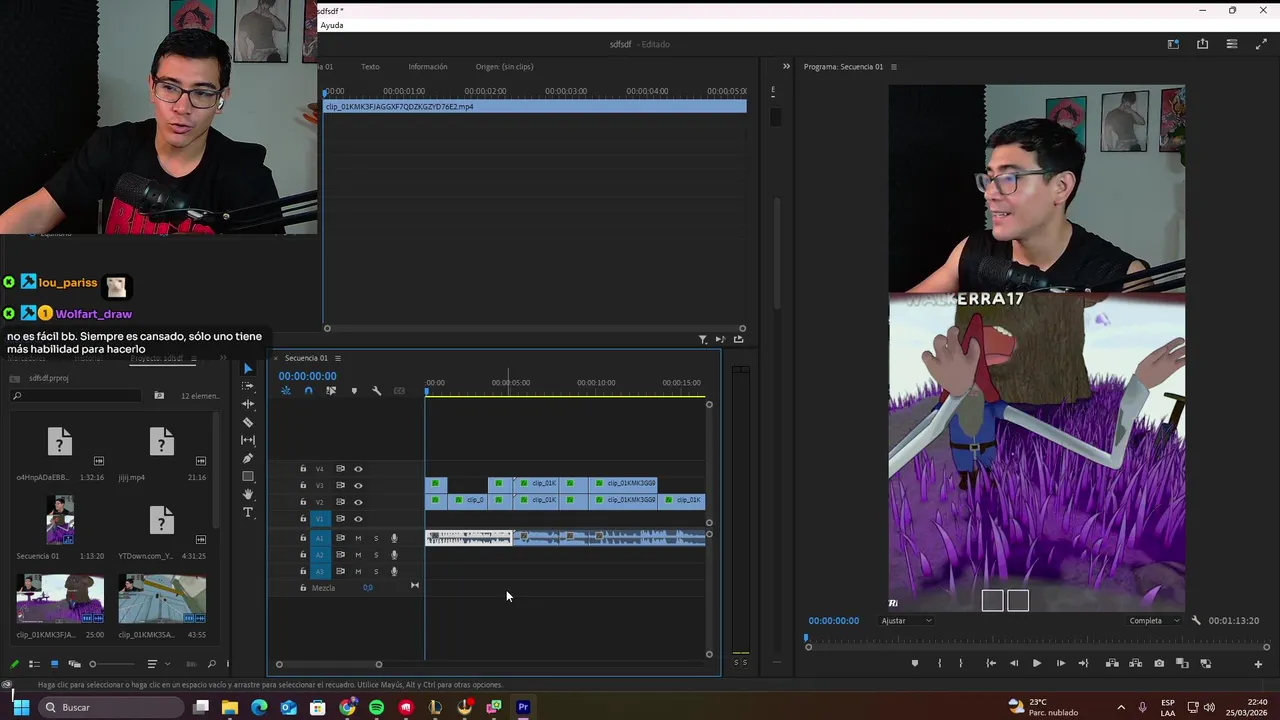Open Completa playback resolution dropdown
The width and height of the screenshot is (1280, 720).
click(x=1154, y=620)
